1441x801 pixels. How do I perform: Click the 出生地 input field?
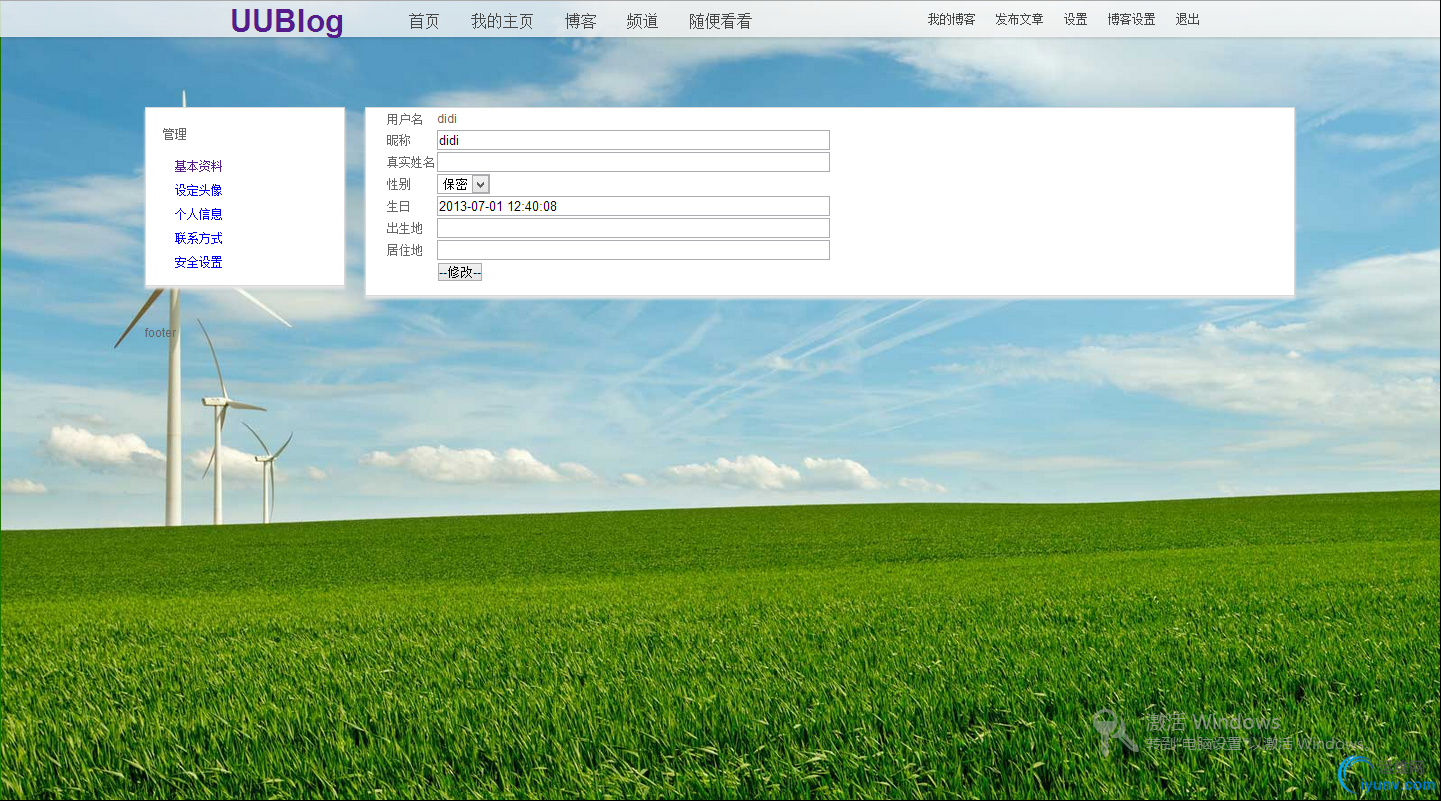(633, 228)
